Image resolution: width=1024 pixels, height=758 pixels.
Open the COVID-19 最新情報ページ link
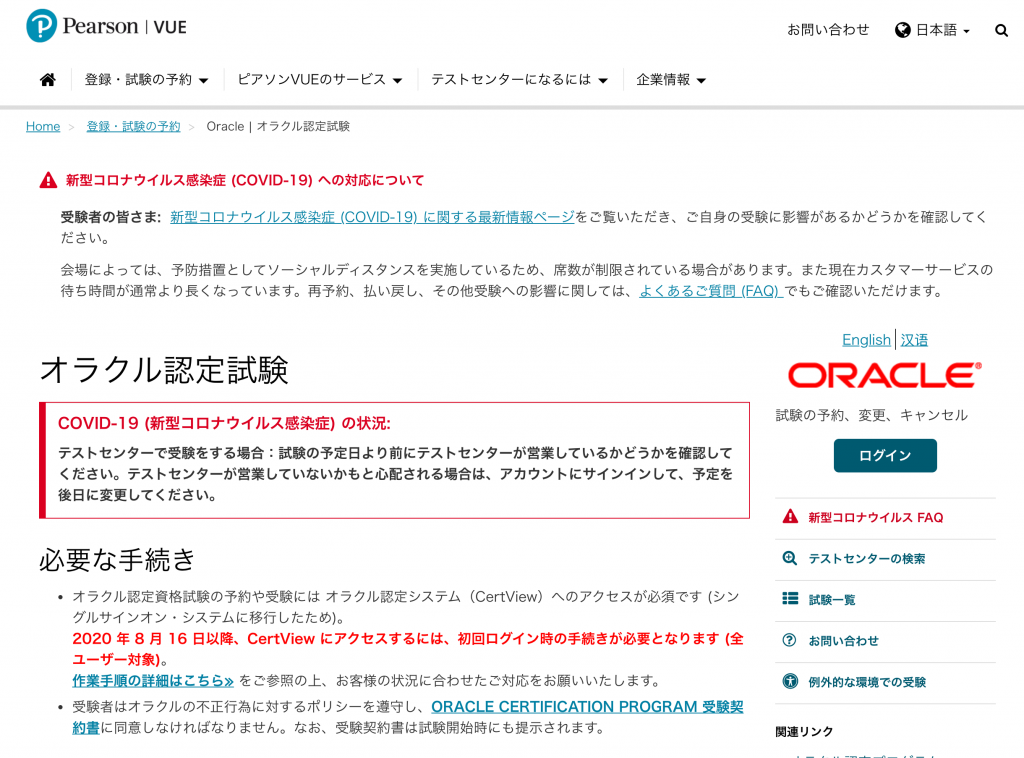pos(372,217)
